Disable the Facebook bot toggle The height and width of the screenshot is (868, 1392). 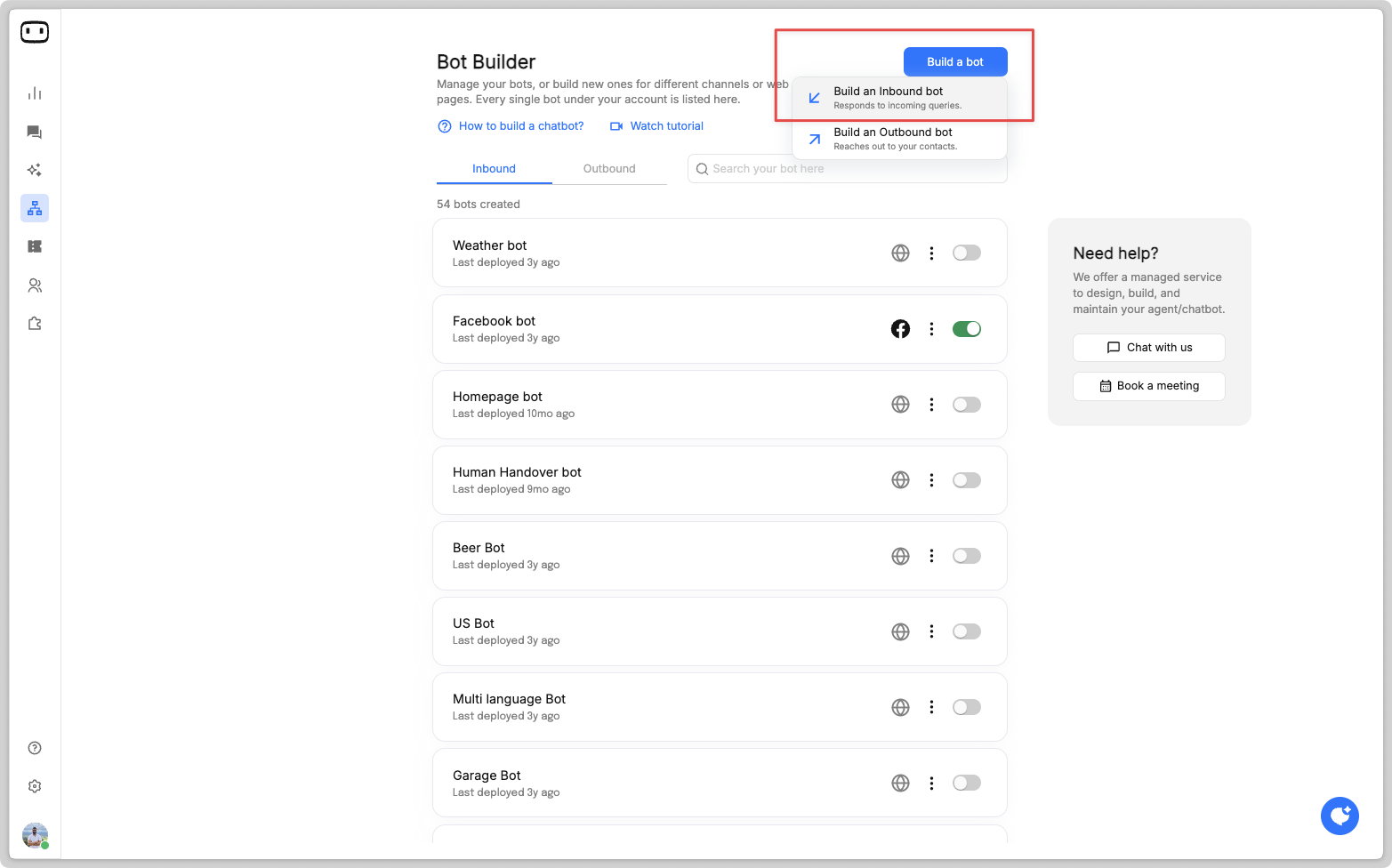(x=966, y=329)
